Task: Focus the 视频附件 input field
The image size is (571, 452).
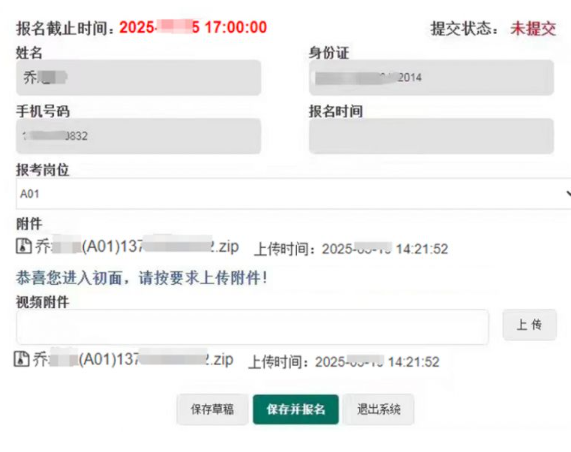Action: (252, 327)
